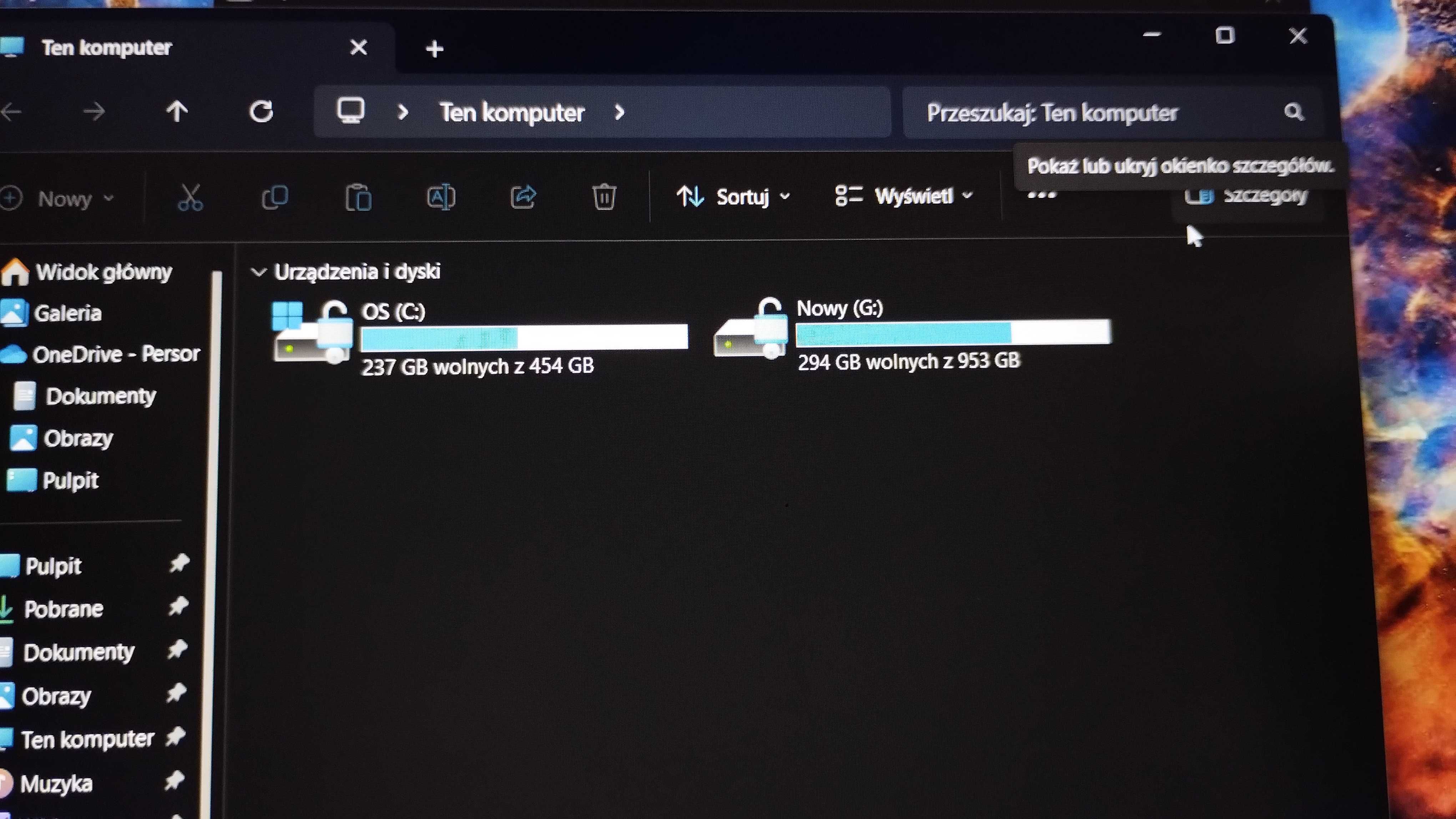
Task: Click text 237 GB wolnych z 454 GB
Action: click(477, 367)
